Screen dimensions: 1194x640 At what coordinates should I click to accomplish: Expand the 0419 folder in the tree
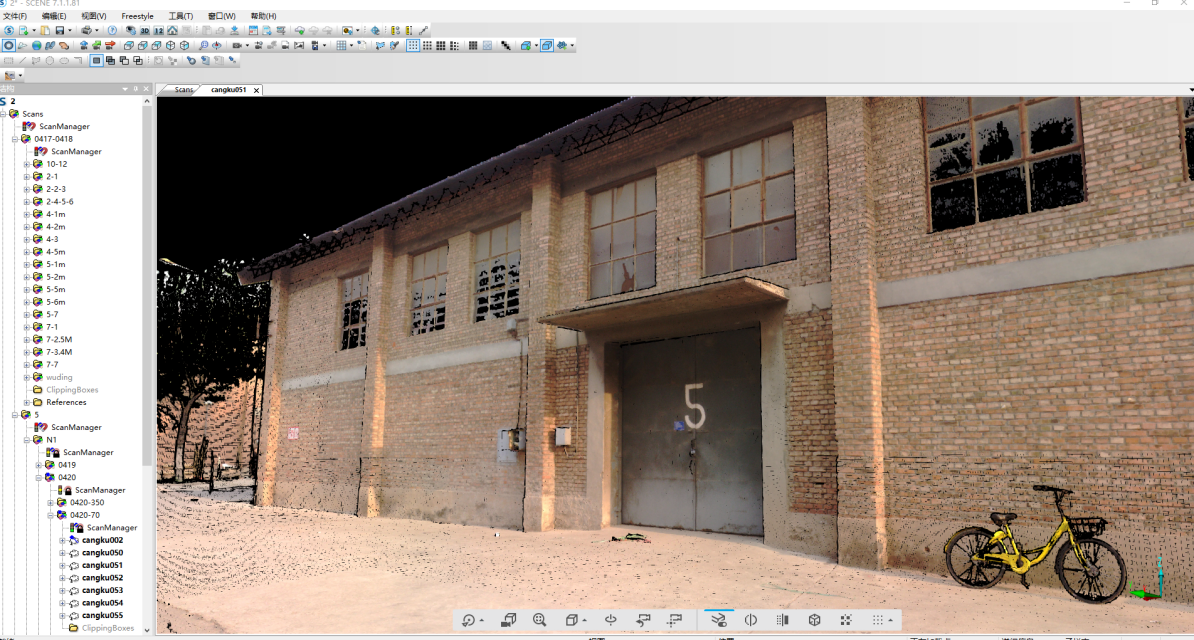click(39, 465)
